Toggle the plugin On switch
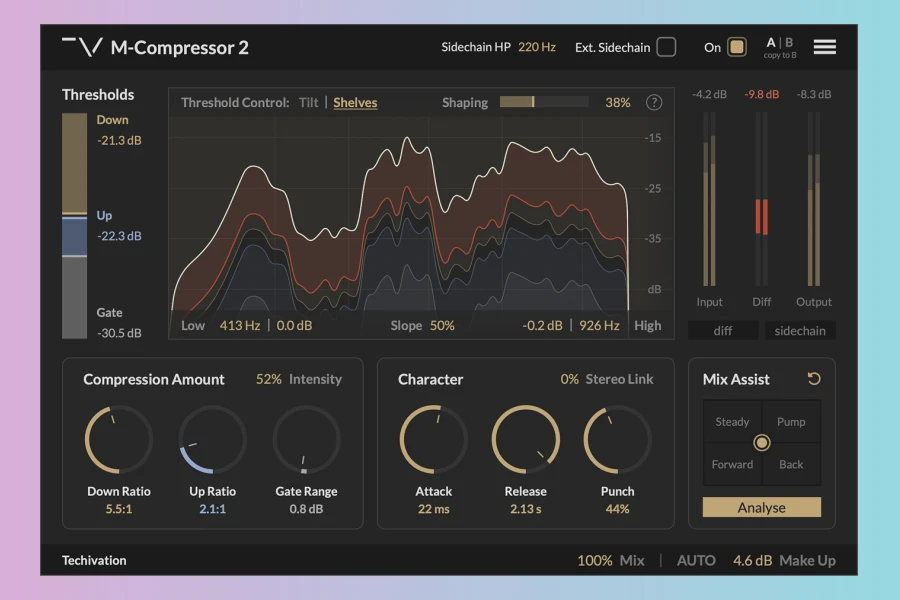Viewport: 900px width, 600px height. 737,47
